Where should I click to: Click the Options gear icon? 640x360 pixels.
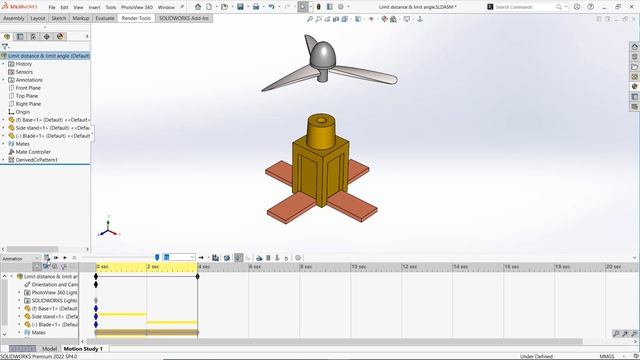pyautogui.click(x=341, y=7)
